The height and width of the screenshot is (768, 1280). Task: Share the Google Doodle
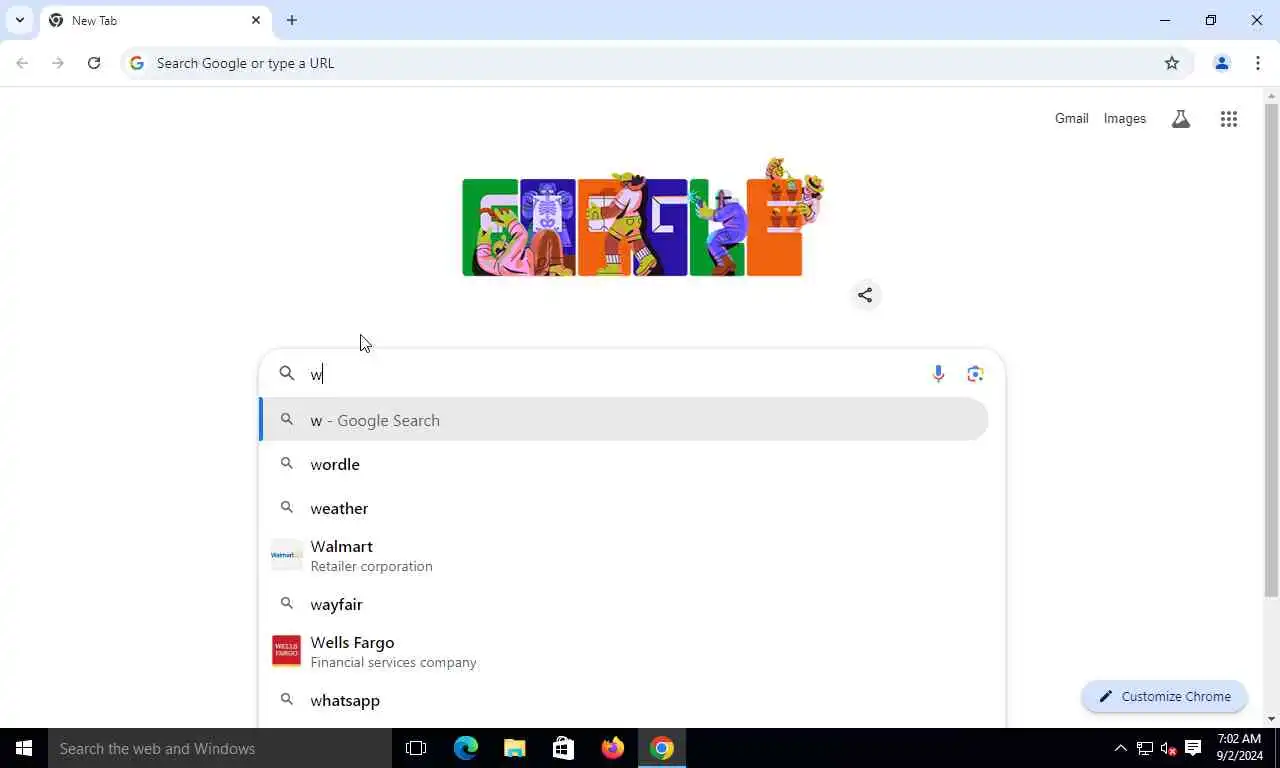(x=865, y=295)
